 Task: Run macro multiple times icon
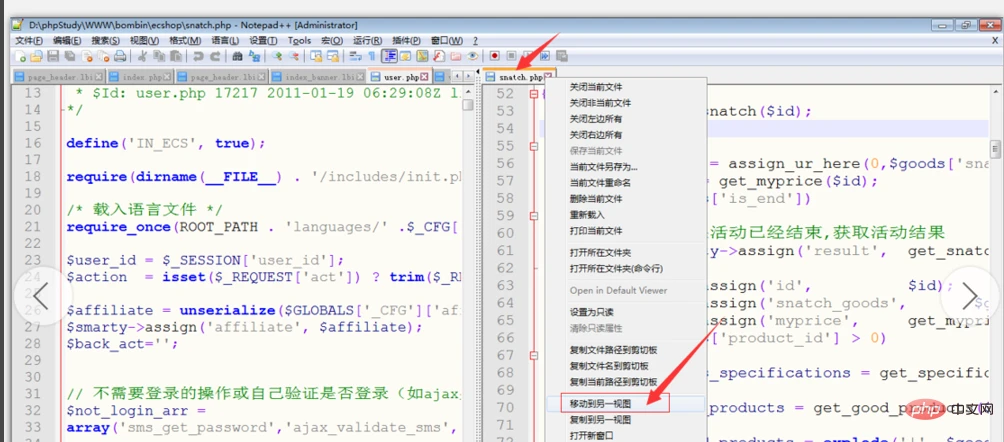[x=545, y=56]
